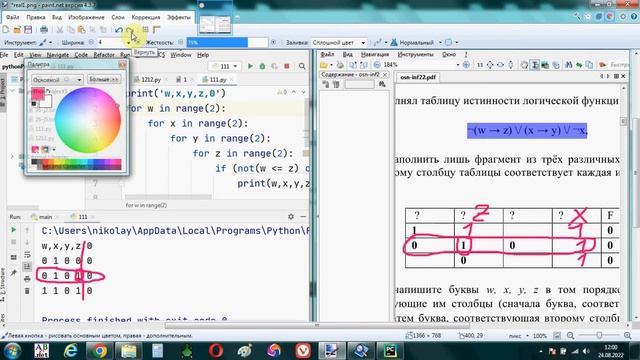Select the open image thumbnail in paint.net
The height and width of the screenshot is (360, 640).
pyautogui.click(x=215, y=24)
